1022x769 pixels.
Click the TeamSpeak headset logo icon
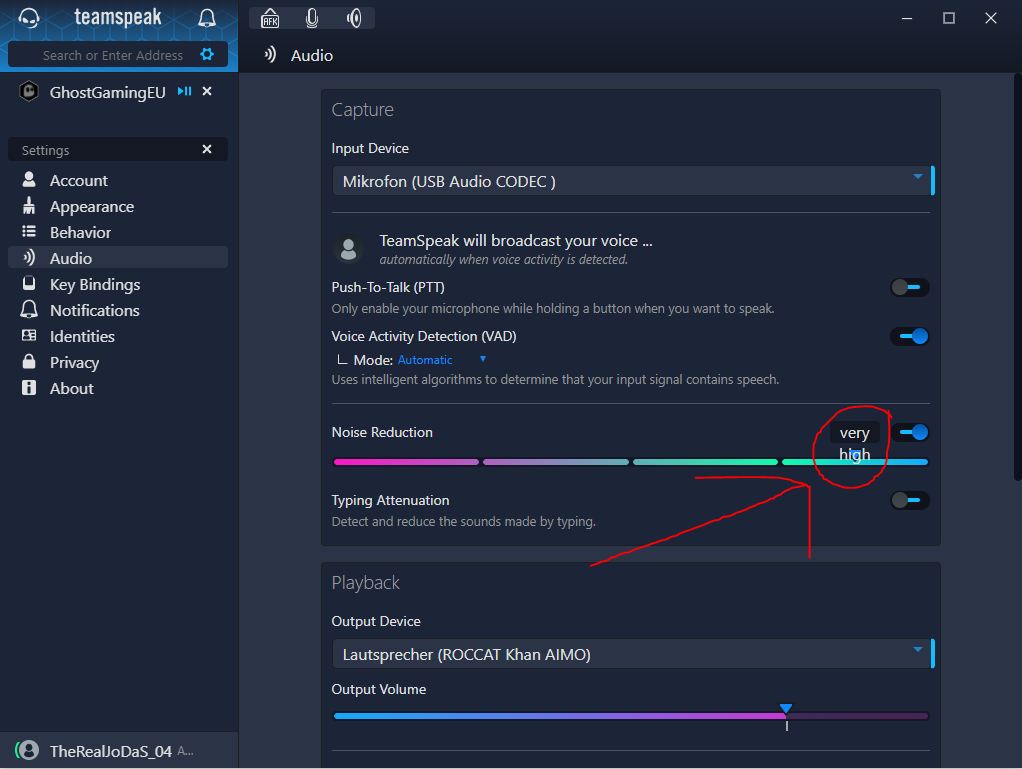(x=29, y=18)
